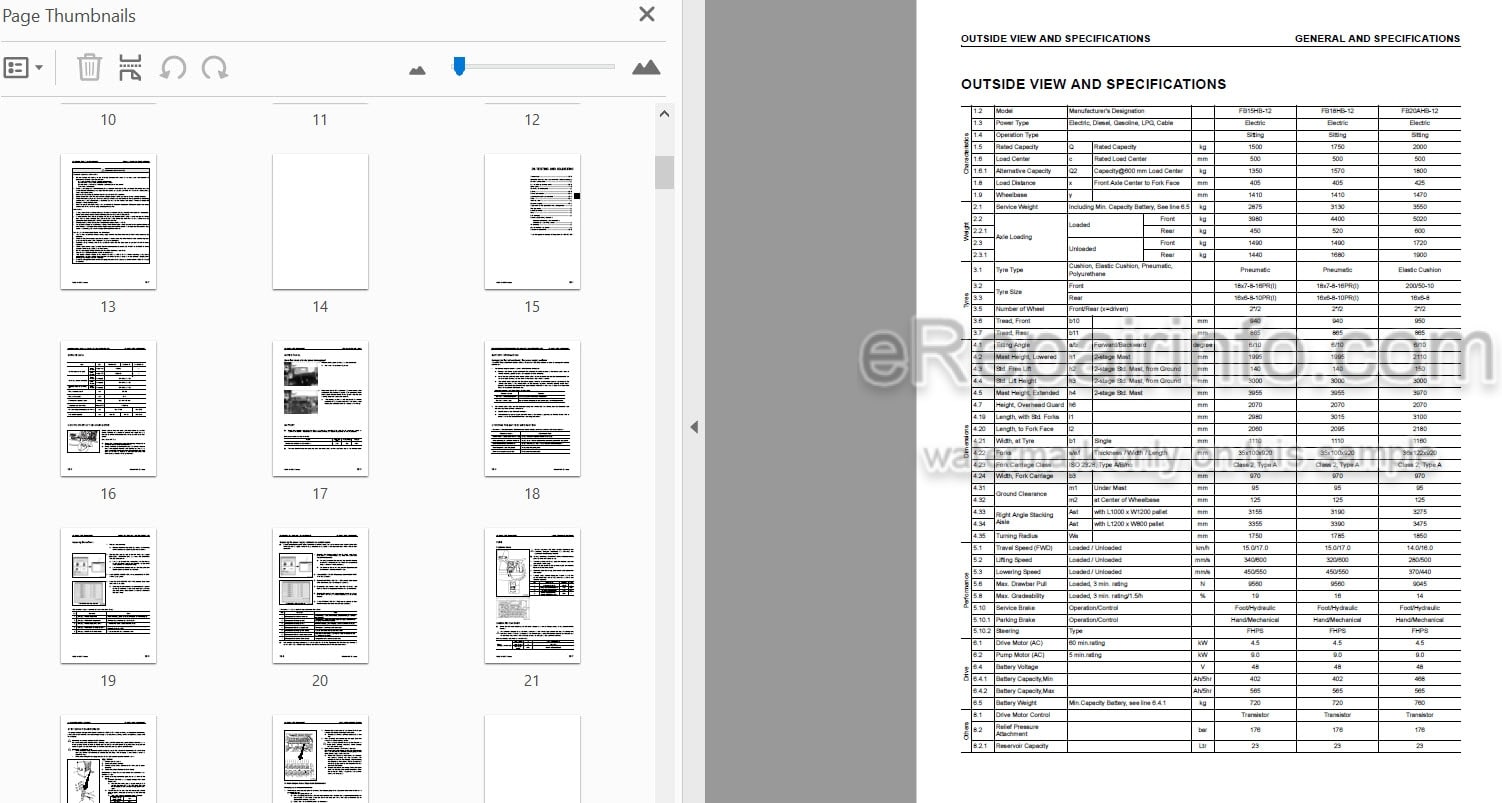Click 'Drive Motor Control' row label

coord(1024,715)
